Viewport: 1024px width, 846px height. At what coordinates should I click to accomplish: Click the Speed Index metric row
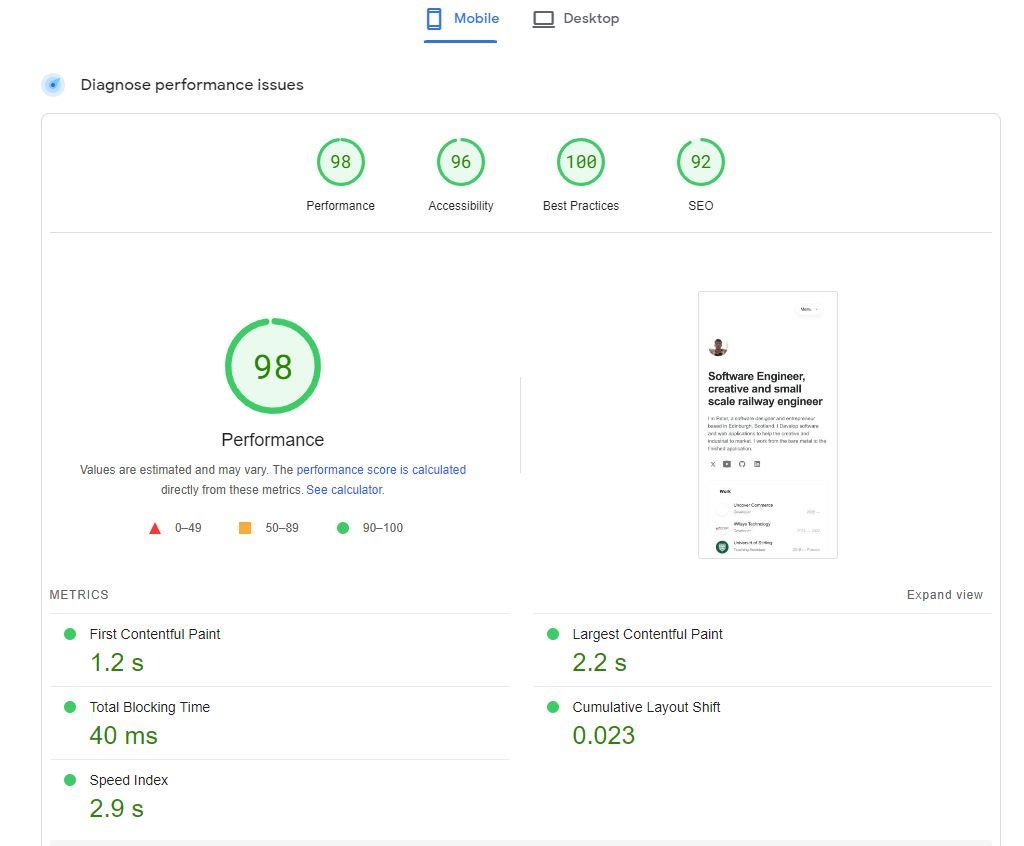(x=280, y=796)
